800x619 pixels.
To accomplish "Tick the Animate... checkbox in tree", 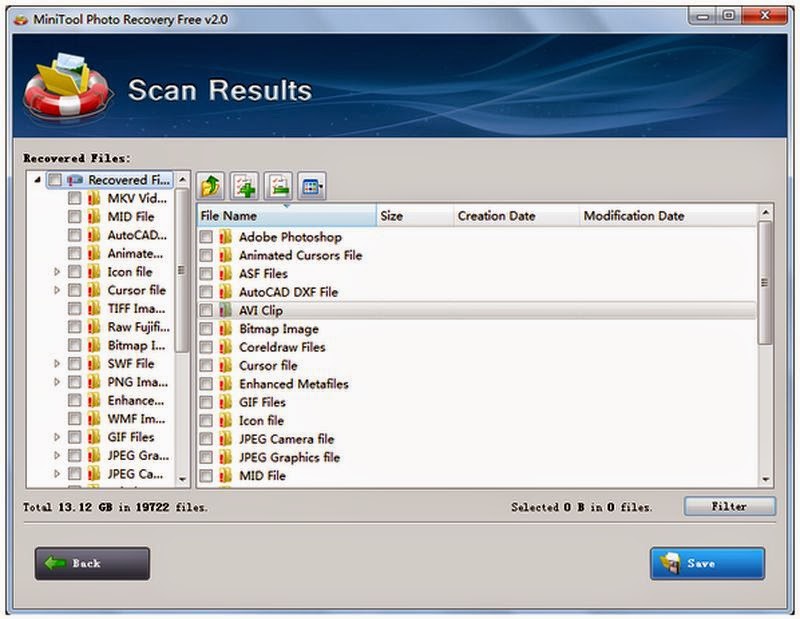I will click(74, 254).
